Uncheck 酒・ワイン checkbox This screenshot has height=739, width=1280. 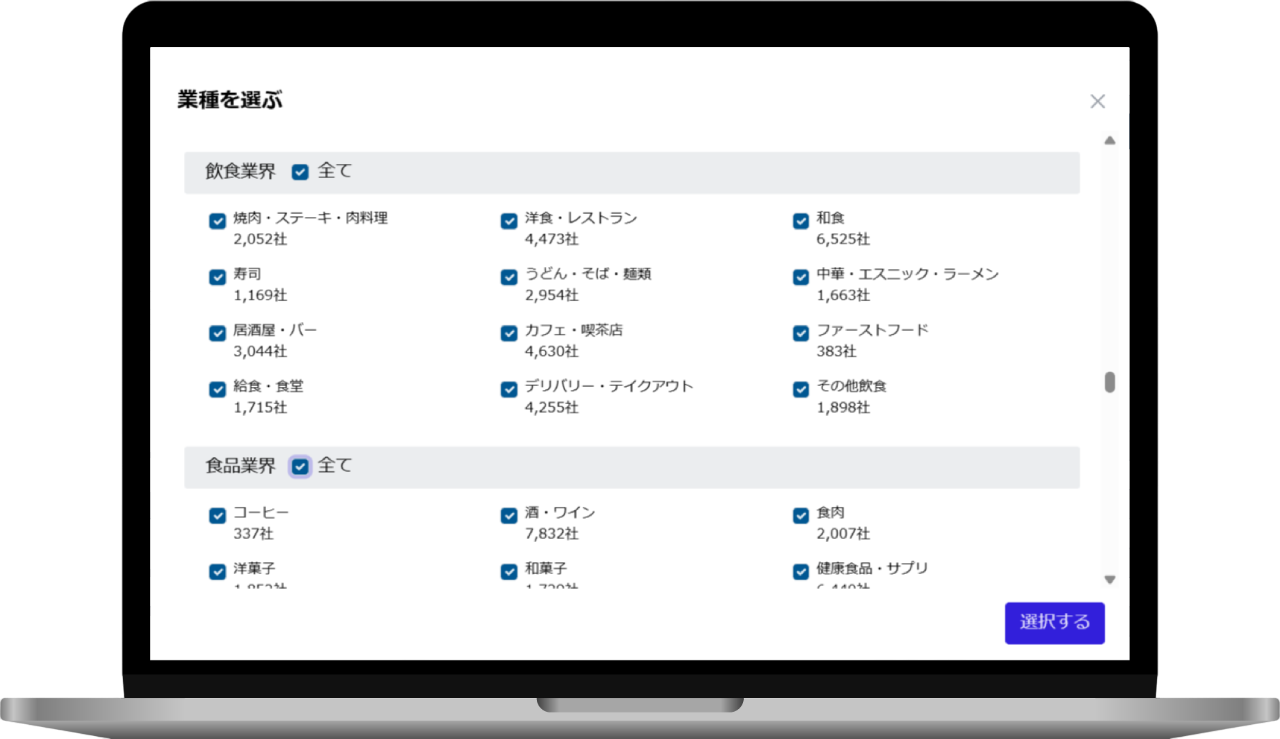pyautogui.click(x=509, y=515)
